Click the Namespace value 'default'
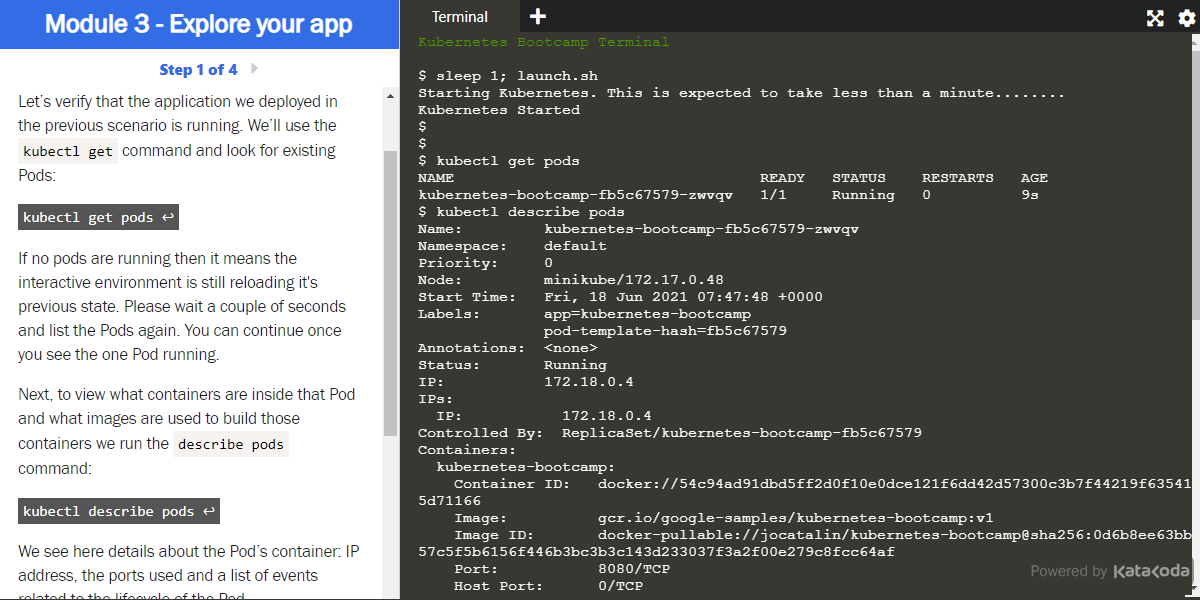 pyautogui.click(x=575, y=246)
